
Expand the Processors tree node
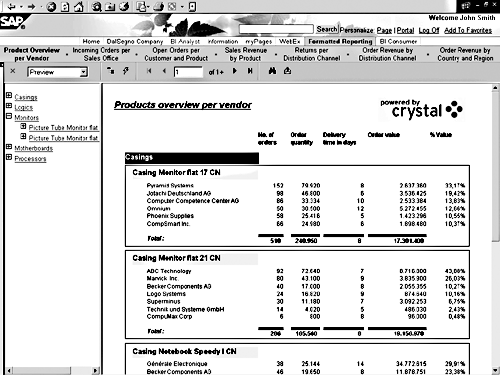point(9,157)
